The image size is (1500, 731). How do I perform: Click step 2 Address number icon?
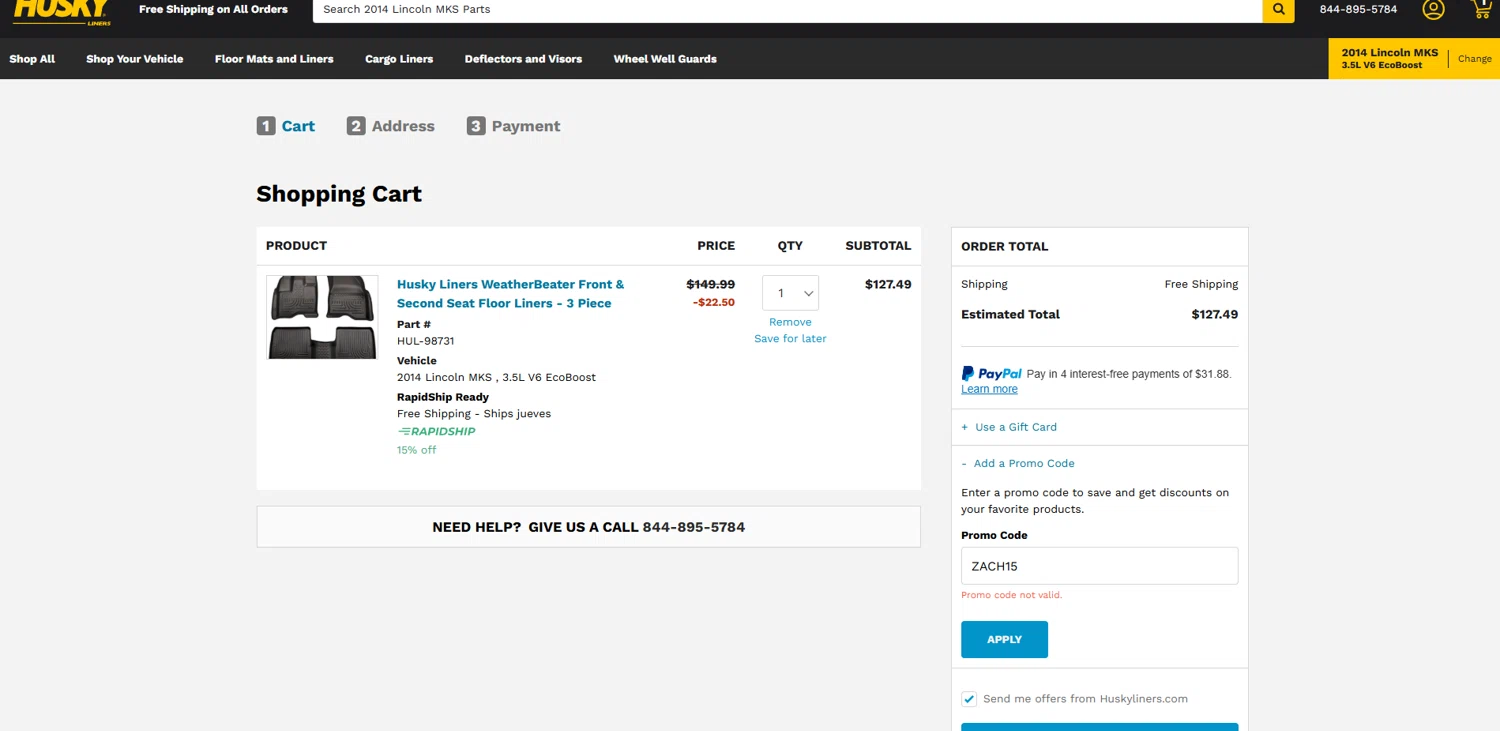click(x=356, y=126)
